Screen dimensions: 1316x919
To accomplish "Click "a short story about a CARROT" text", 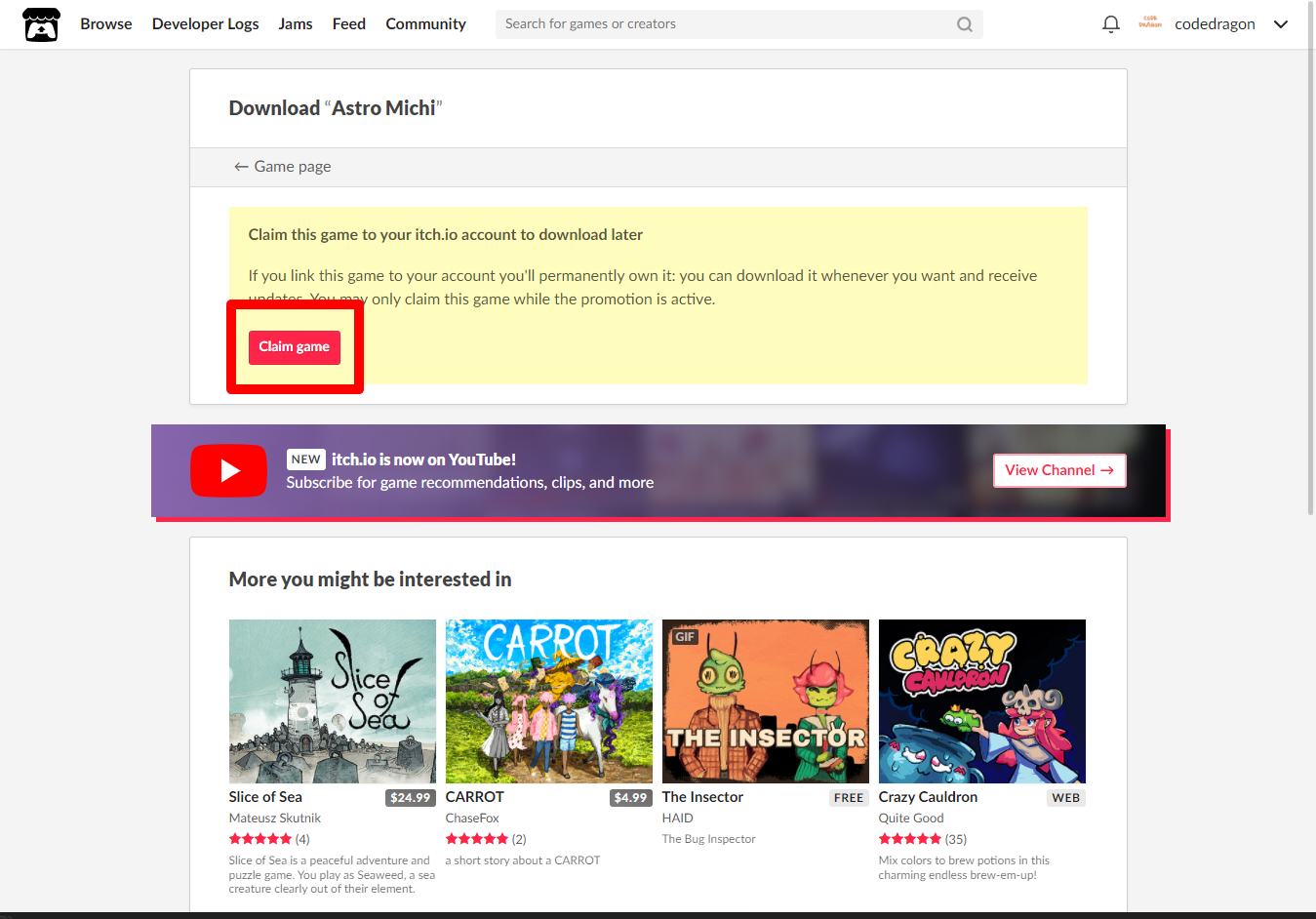I will click(x=523, y=860).
